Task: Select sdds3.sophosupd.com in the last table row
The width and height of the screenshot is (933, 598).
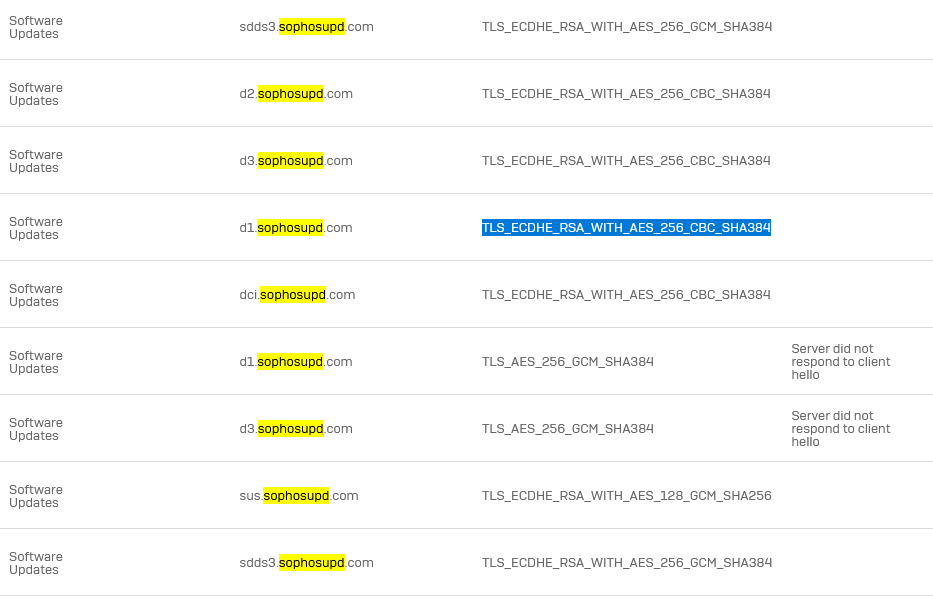Action: (x=306, y=563)
